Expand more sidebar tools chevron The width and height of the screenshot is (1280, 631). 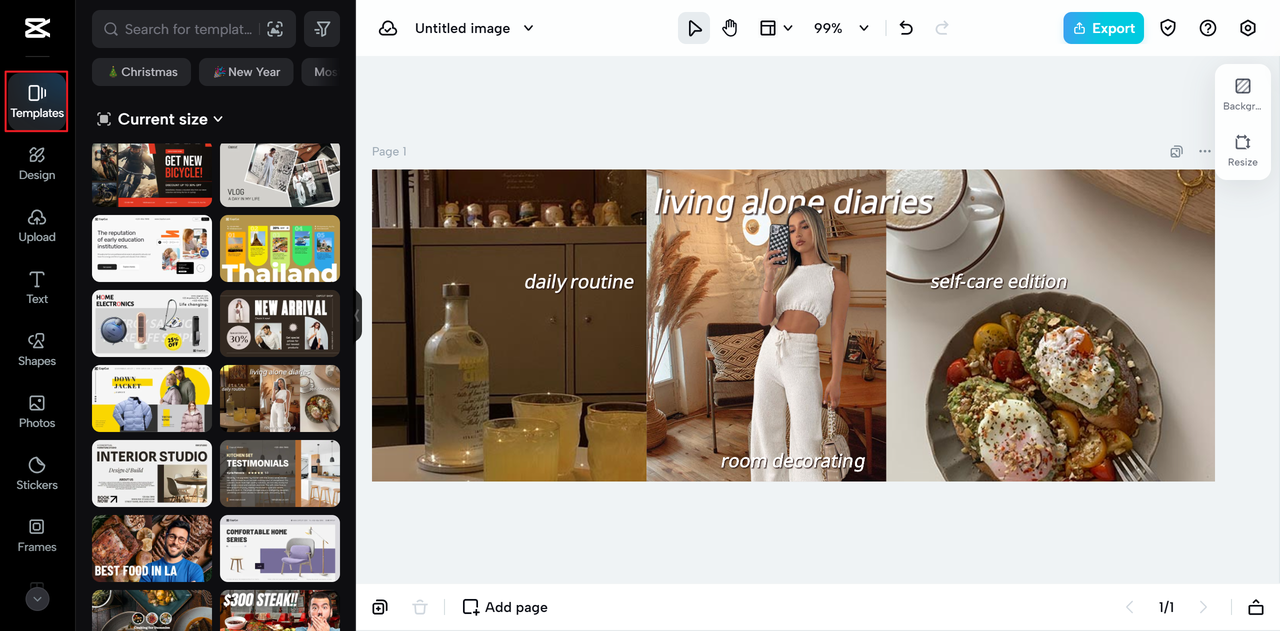(x=37, y=599)
